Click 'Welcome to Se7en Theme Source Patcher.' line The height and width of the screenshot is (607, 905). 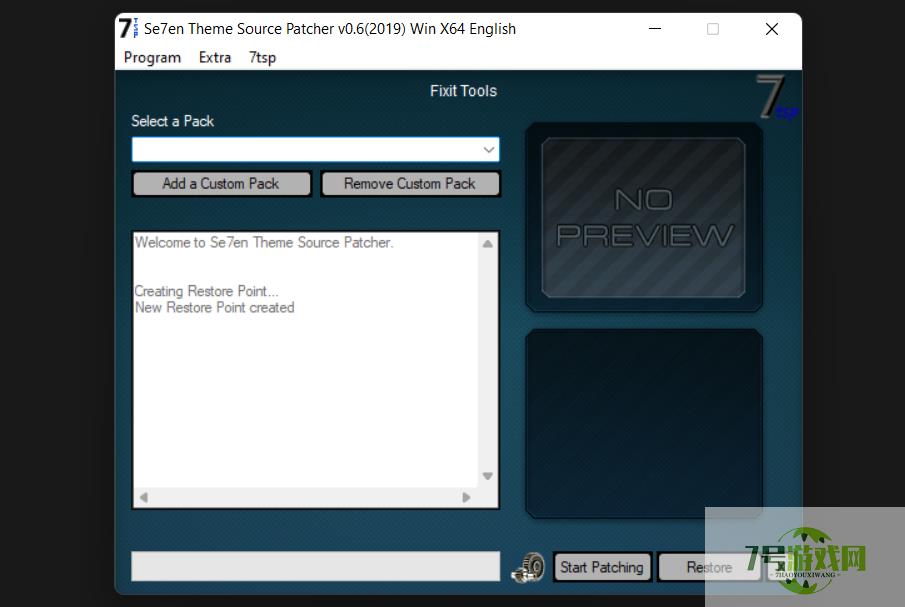point(264,242)
